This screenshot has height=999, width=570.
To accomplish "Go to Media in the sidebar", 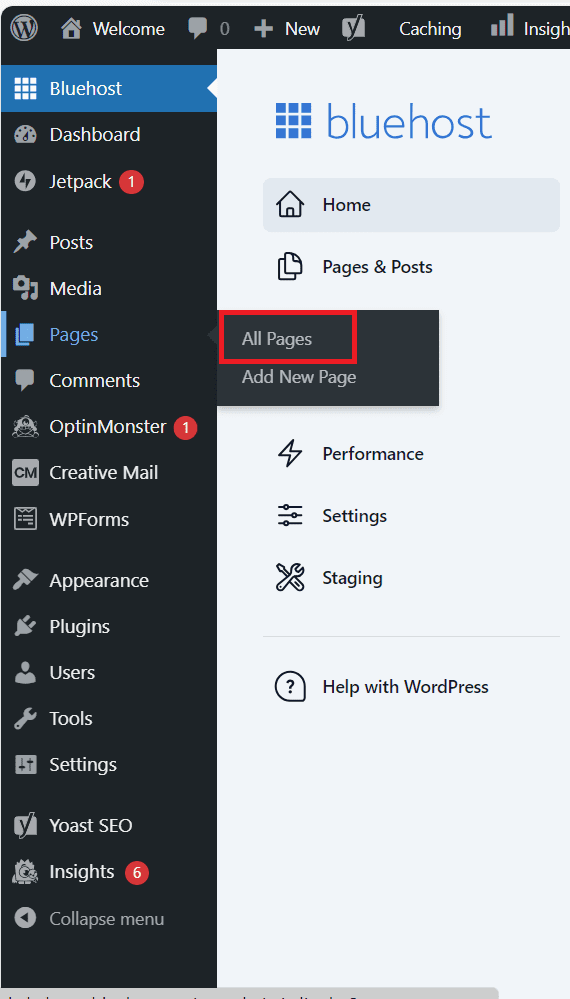I will click(x=76, y=289).
